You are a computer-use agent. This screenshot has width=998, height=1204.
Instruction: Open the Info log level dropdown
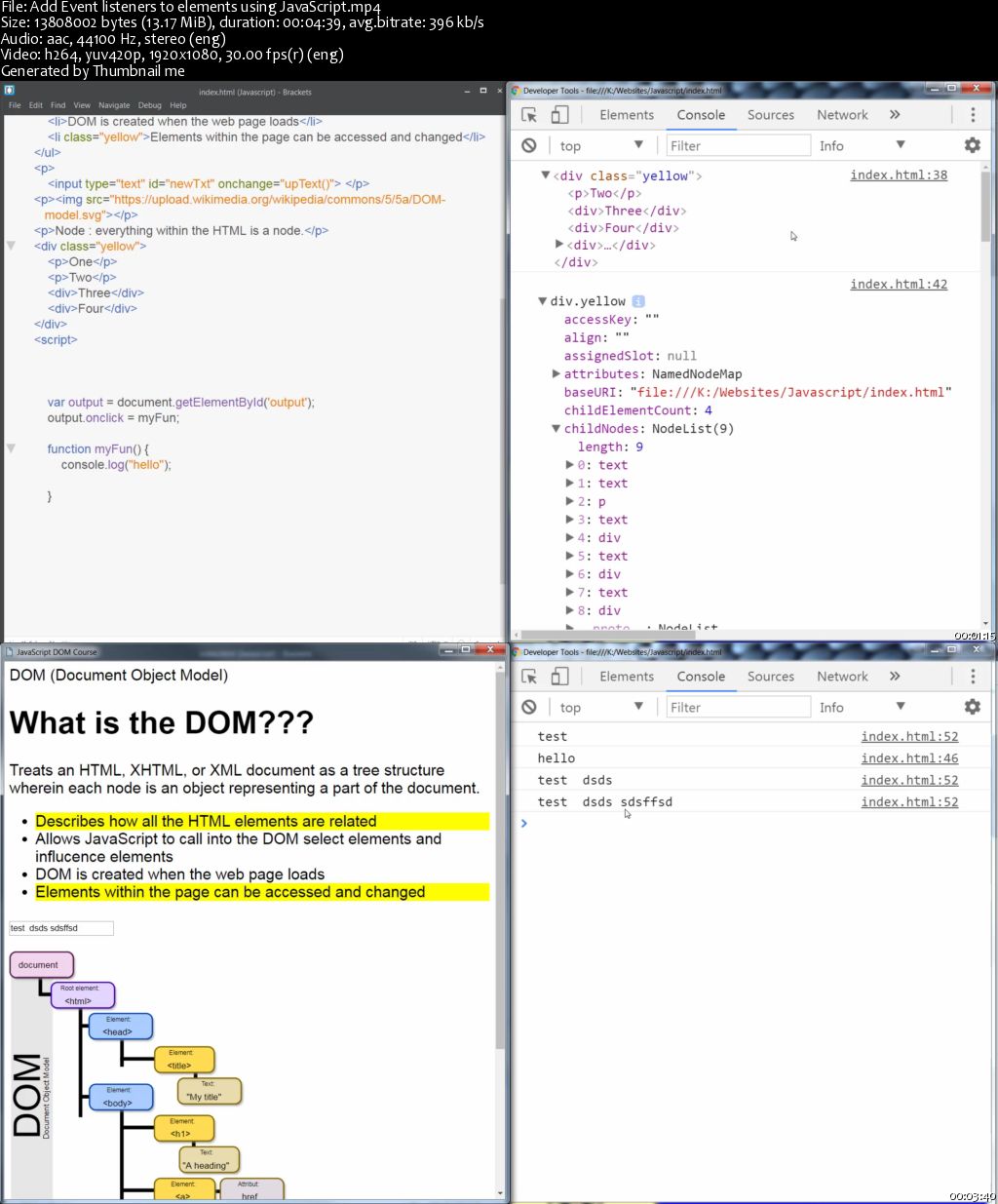coord(861,144)
